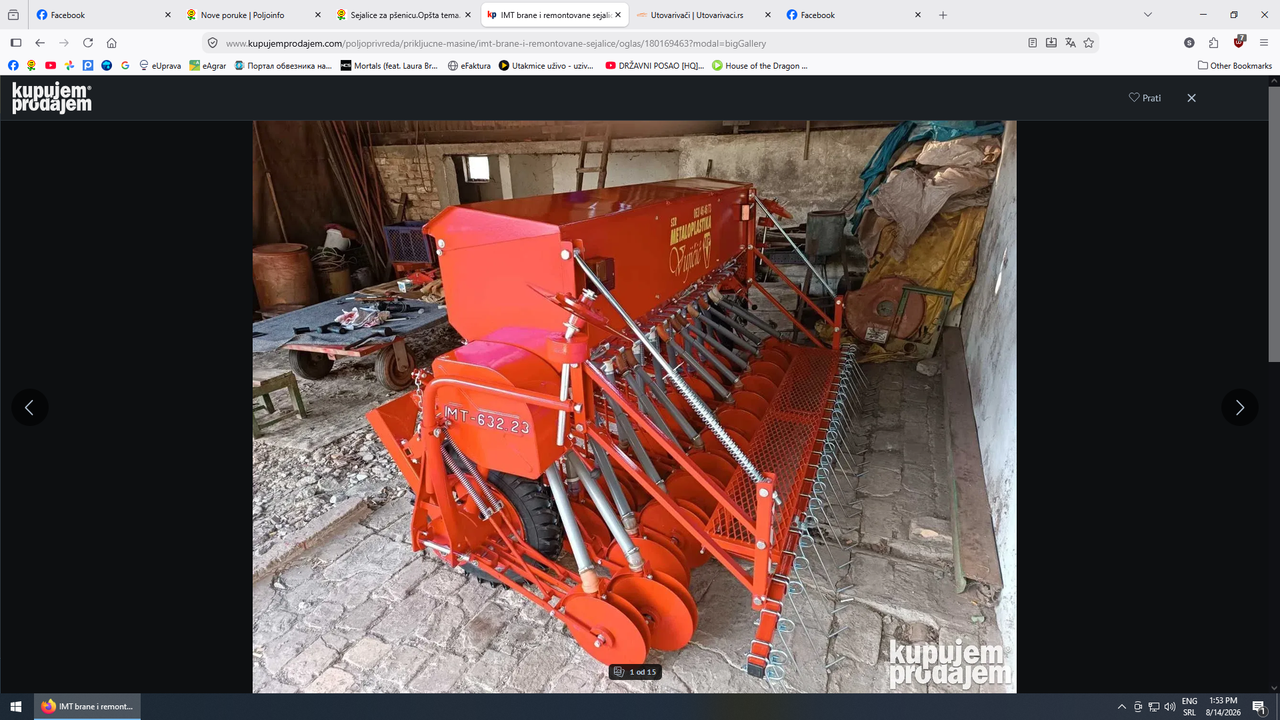This screenshot has height=720, width=1280.
Task: Translate this page
Action: (1070, 43)
